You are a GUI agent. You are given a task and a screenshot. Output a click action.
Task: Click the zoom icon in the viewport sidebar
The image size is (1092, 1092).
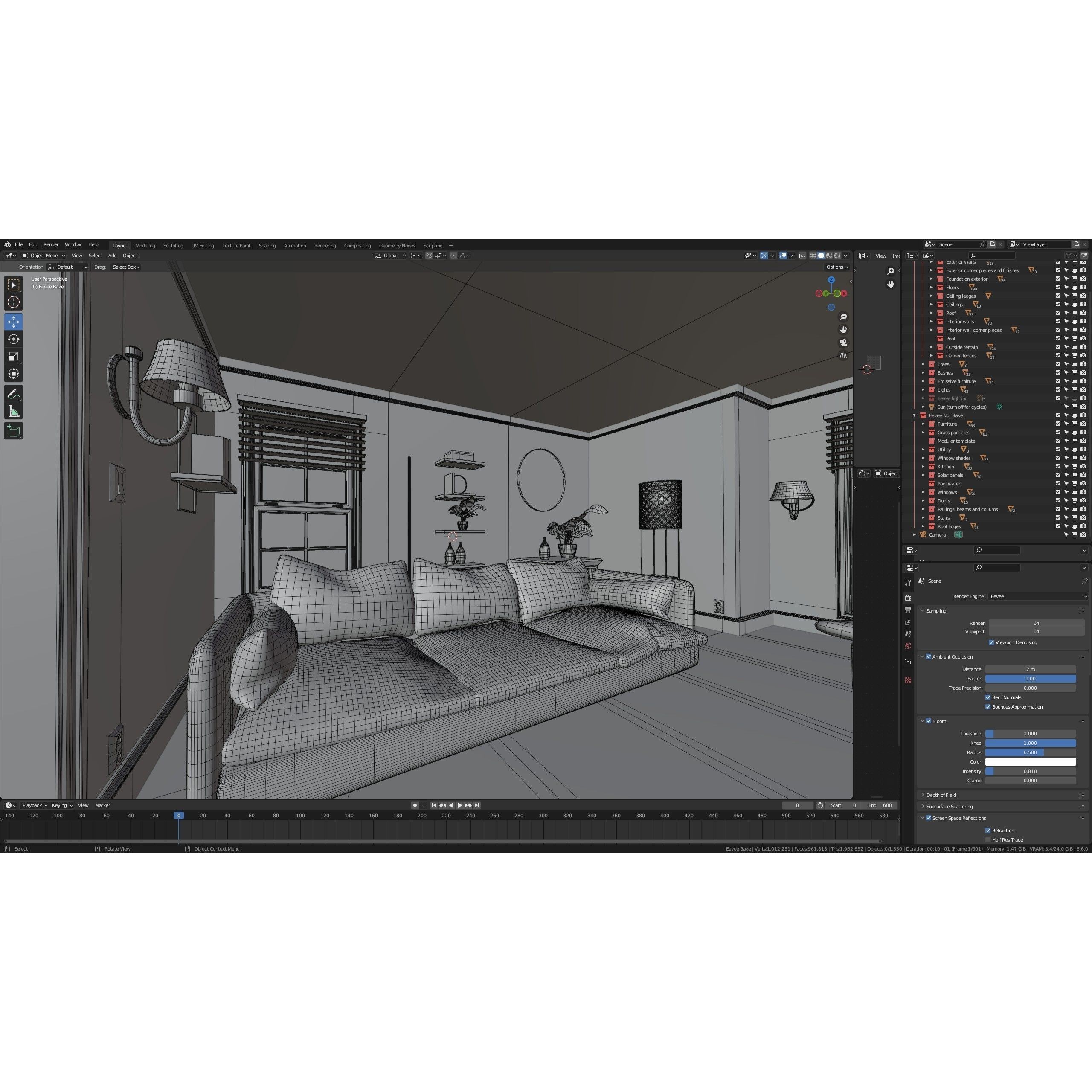[x=843, y=317]
